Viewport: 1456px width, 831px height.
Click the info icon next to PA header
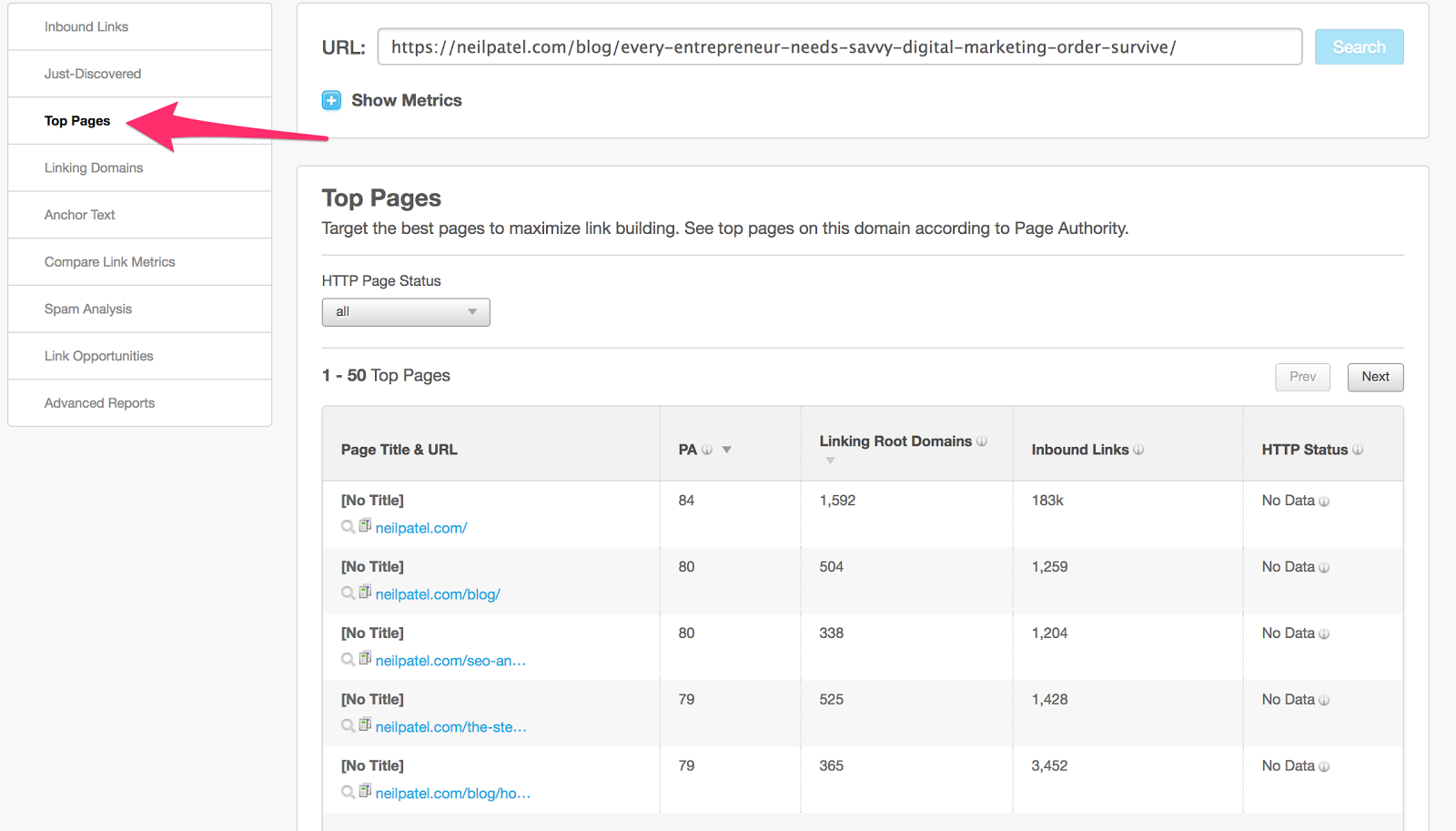click(x=707, y=450)
